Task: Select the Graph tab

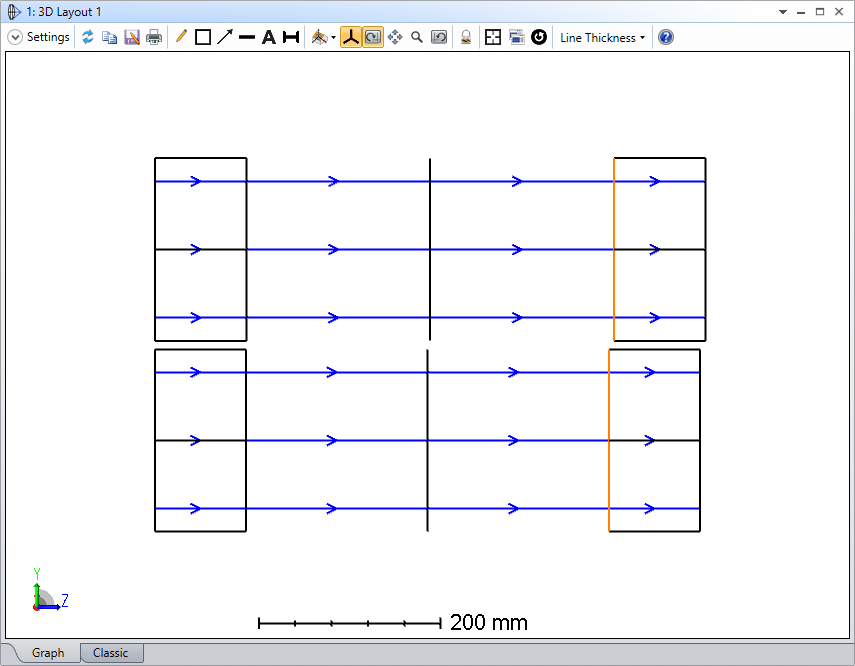Action: (x=47, y=652)
